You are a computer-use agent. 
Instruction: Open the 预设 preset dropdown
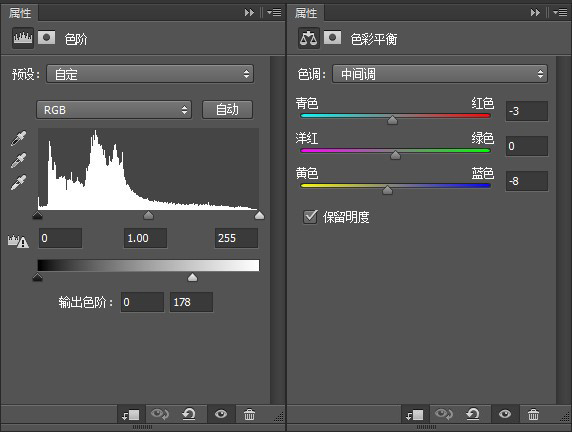pyautogui.click(x=150, y=74)
